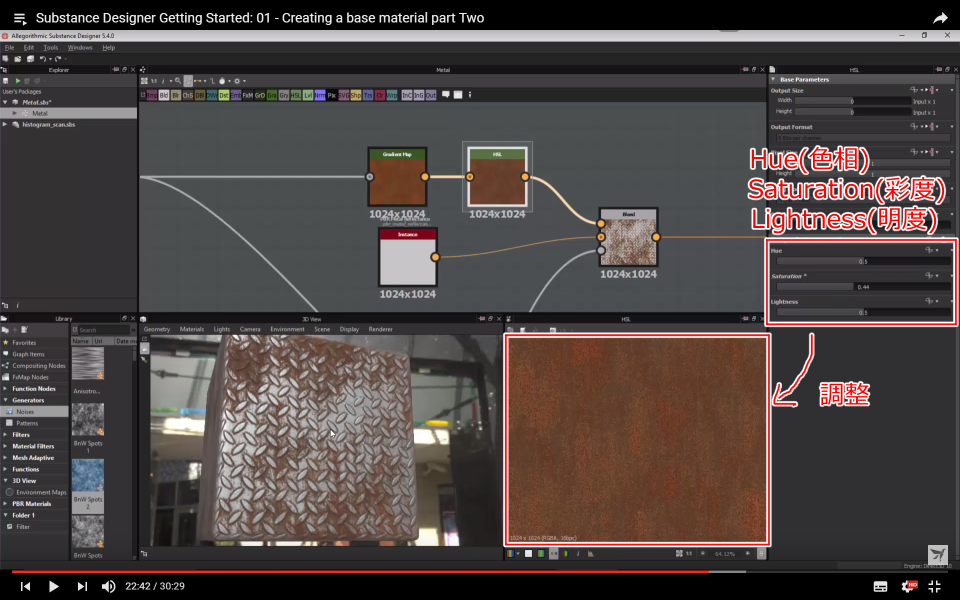Click the redo arrow in main toolbar

(58, 59)
